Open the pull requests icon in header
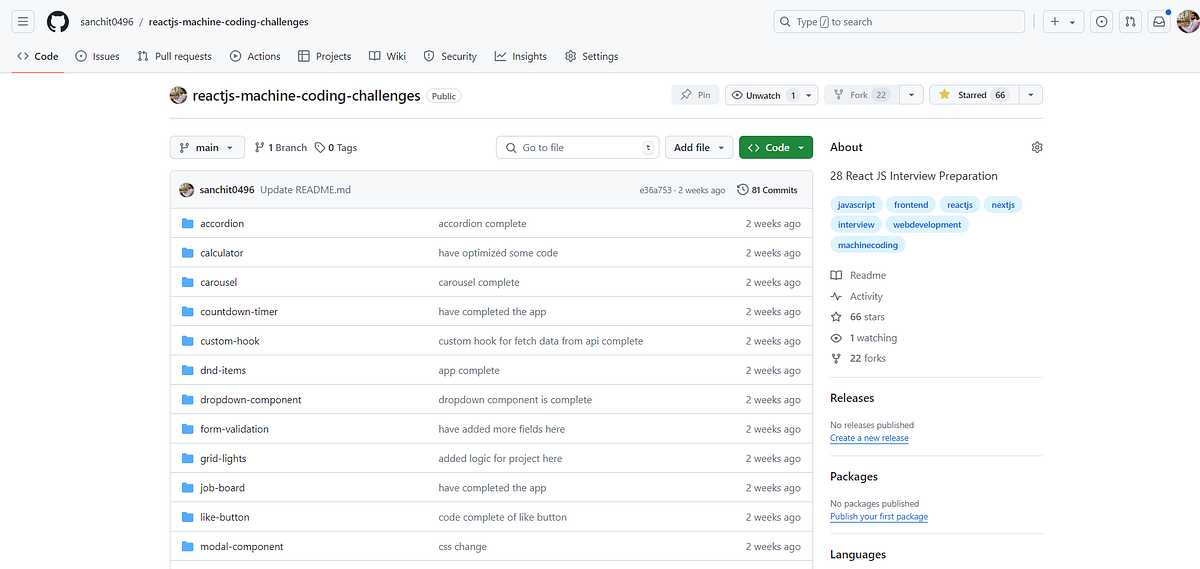 point(1129,22)
